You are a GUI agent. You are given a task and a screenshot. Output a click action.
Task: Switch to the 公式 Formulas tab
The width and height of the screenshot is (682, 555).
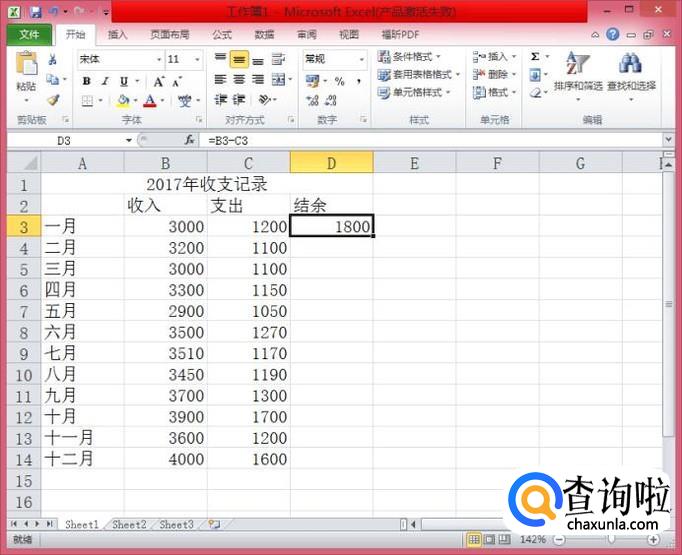click(222, 35)
